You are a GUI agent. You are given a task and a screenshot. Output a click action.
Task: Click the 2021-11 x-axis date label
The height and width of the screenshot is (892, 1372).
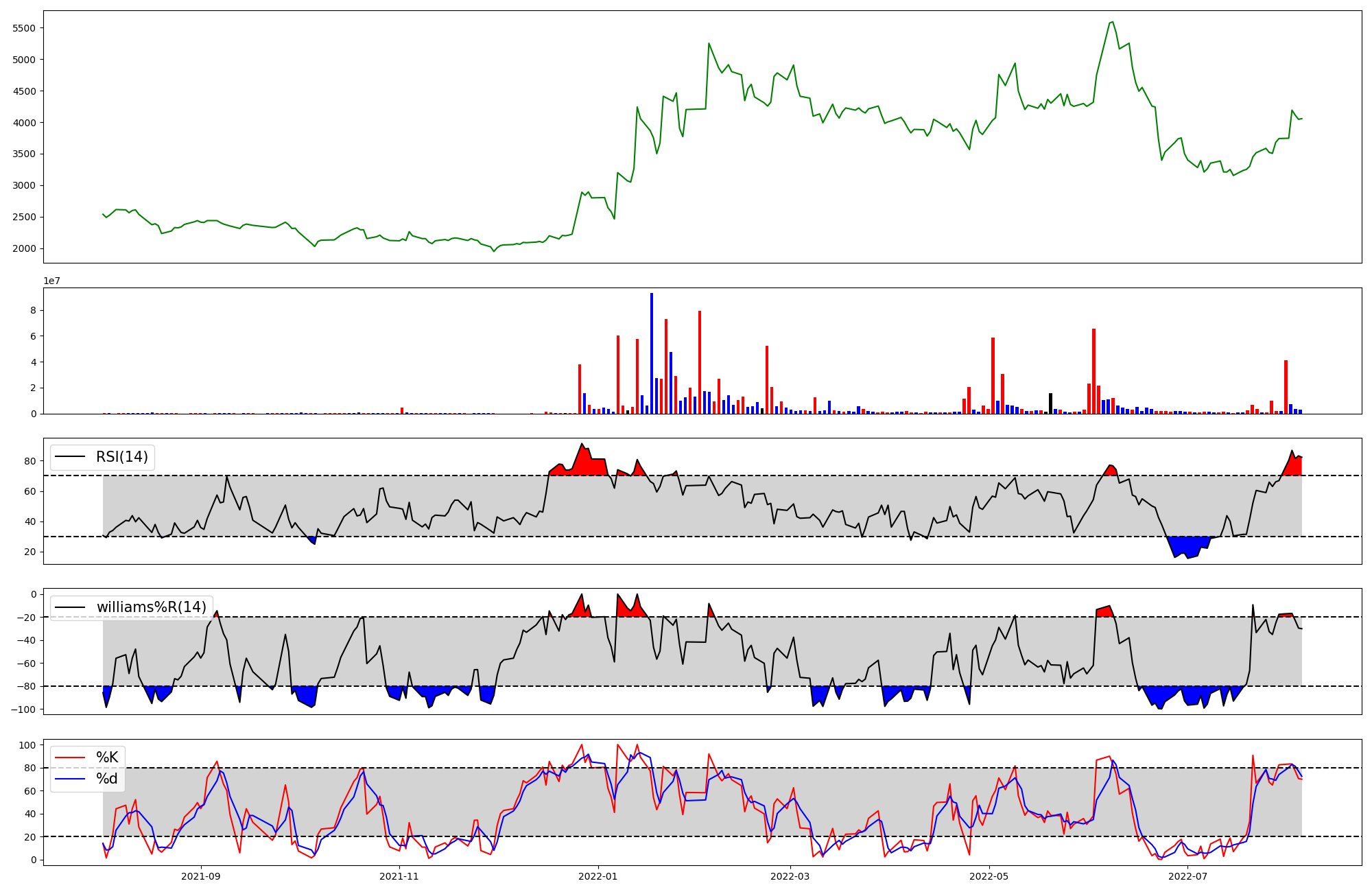click(x=399, y=876)
